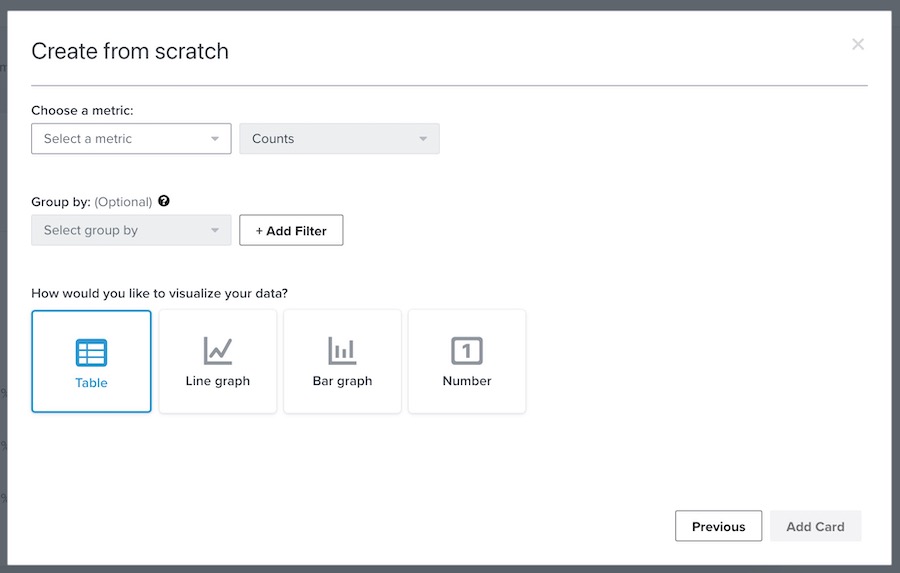The image size is (900, 573).
Task: Click the arrow on Select group by
Action: [215, 231]
